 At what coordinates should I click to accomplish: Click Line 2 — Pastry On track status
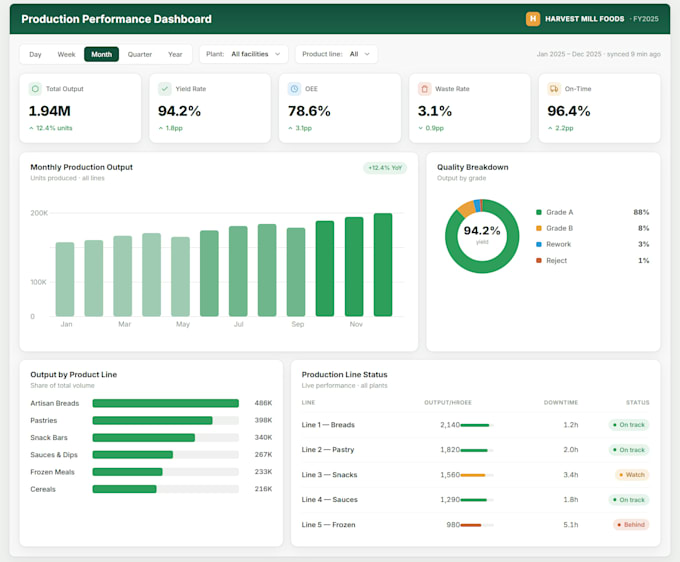pos(629,450)
